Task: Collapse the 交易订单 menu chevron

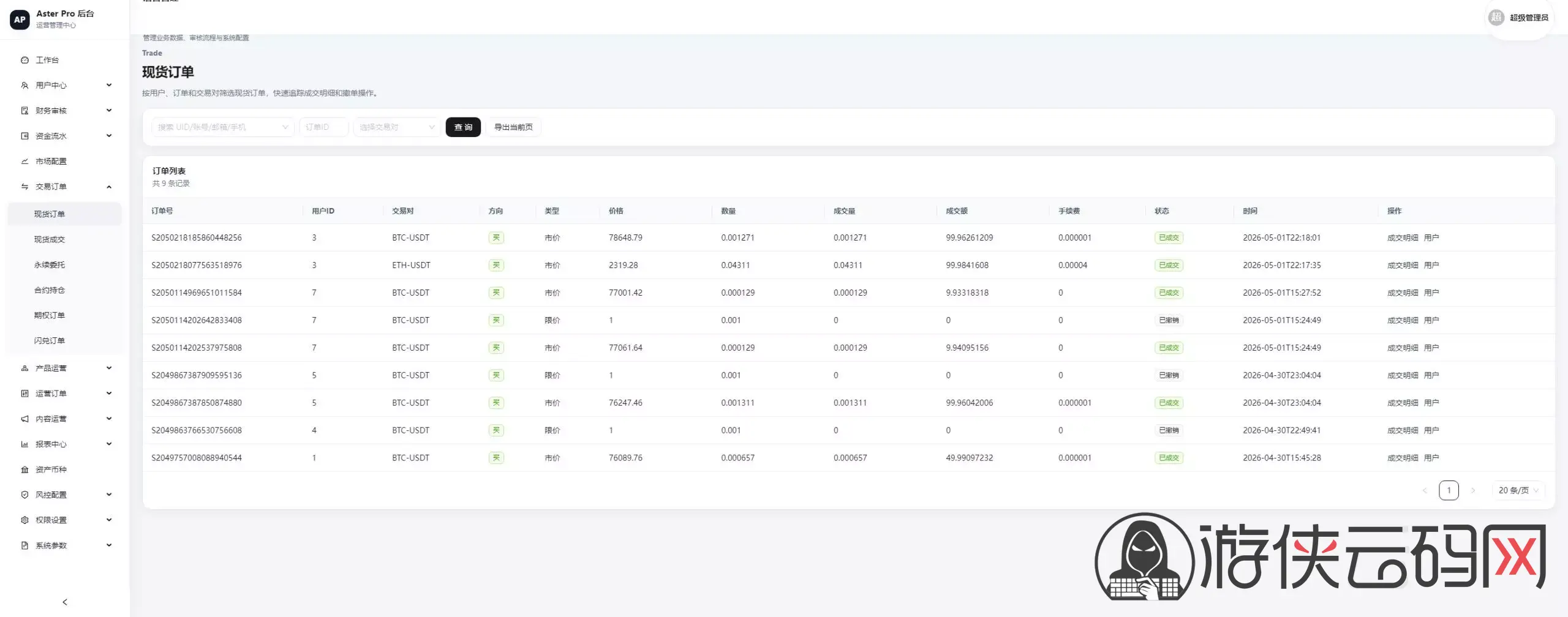Action: (x=109, y=187)
